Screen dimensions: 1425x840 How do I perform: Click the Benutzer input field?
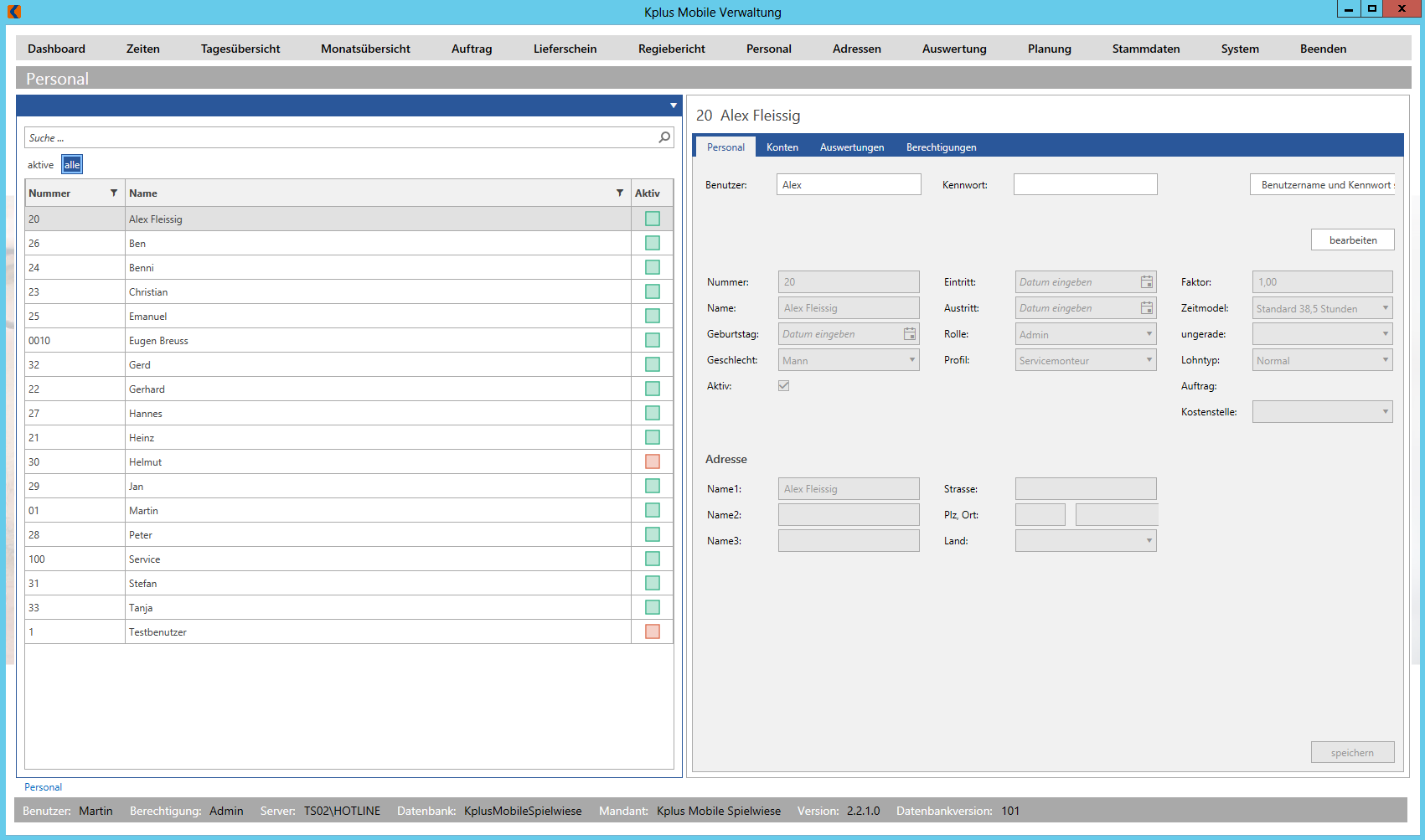pos(849,184)
